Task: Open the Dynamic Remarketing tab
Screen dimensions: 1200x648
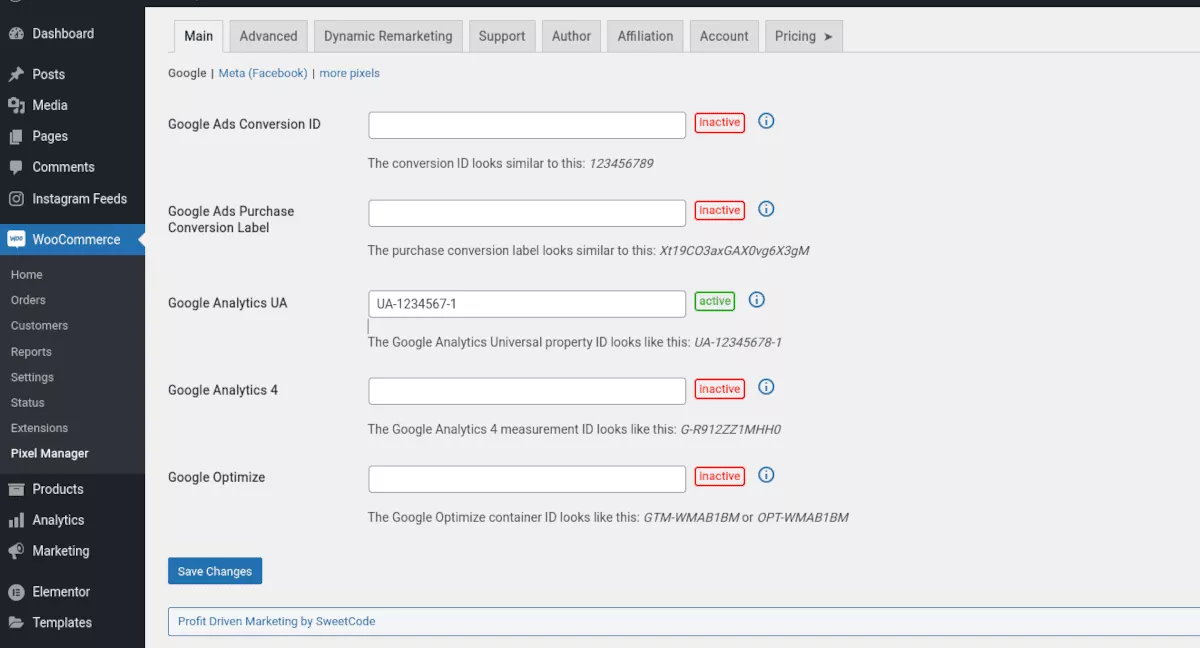Action: pos(388,36)
